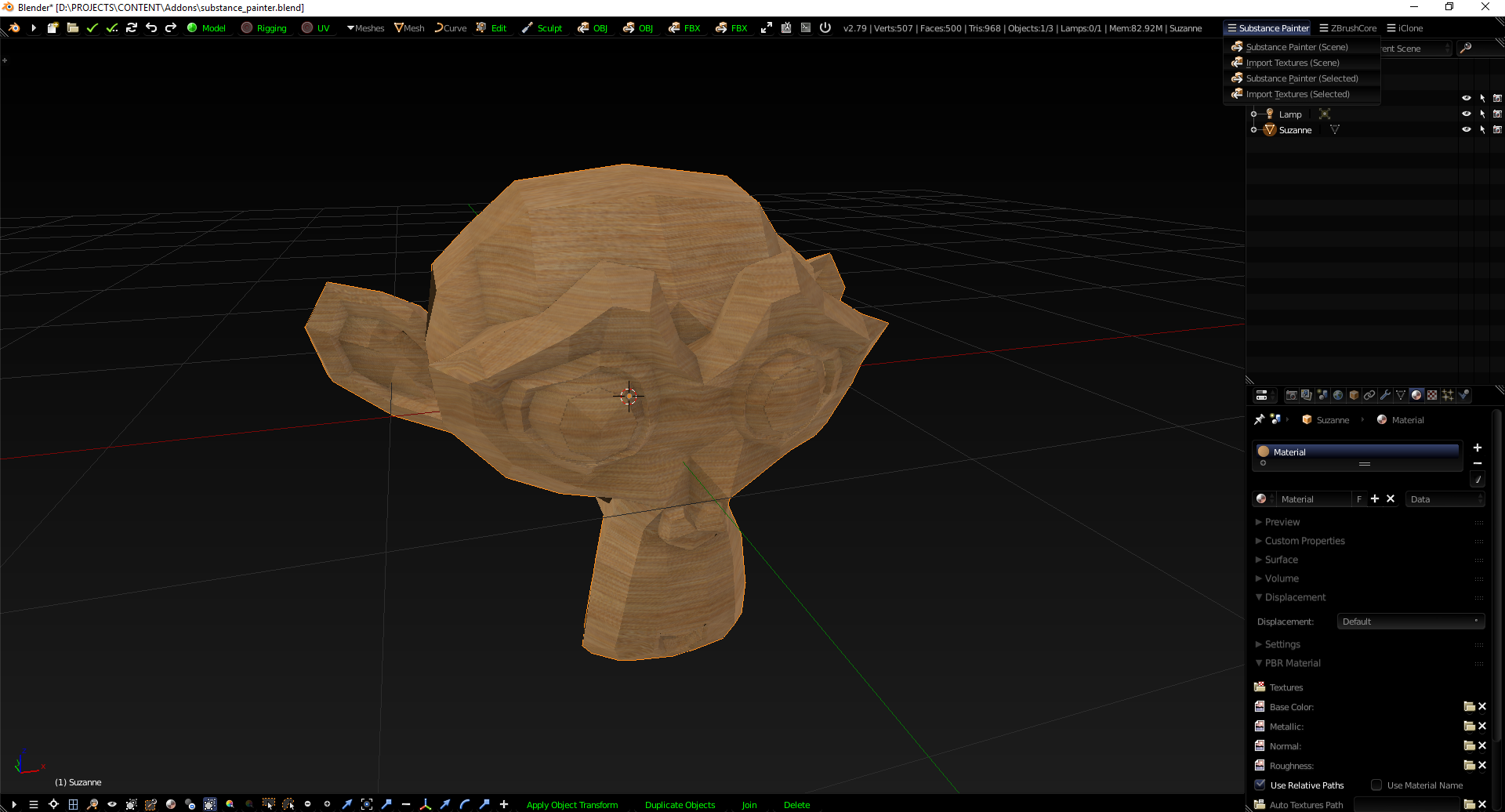The image size is (1505, 812).
Task: Switch to Model mode radio button
Action: [207, 27]
